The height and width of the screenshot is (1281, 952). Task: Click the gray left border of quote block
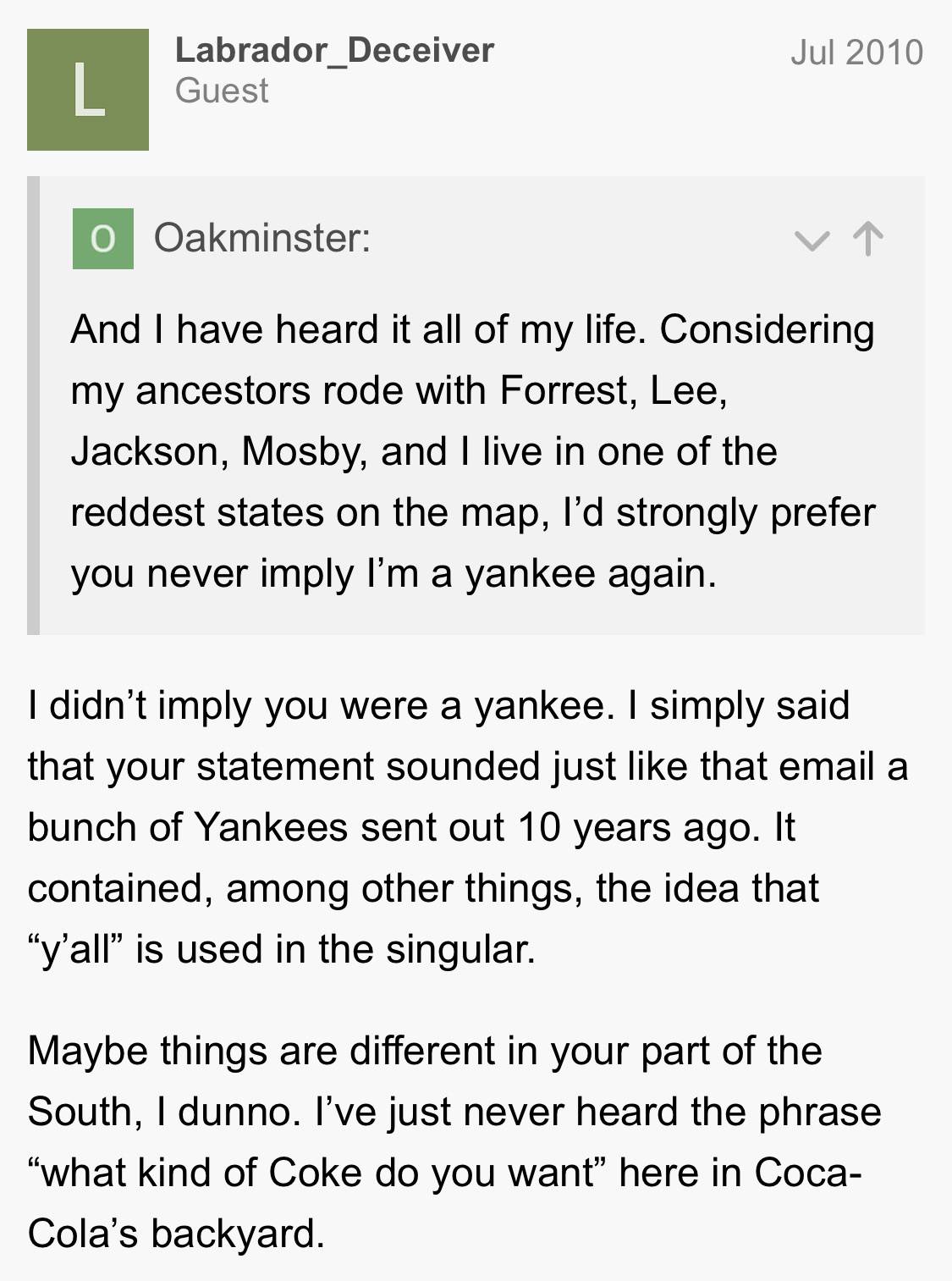pyautogui.click(x=33, y=406)
